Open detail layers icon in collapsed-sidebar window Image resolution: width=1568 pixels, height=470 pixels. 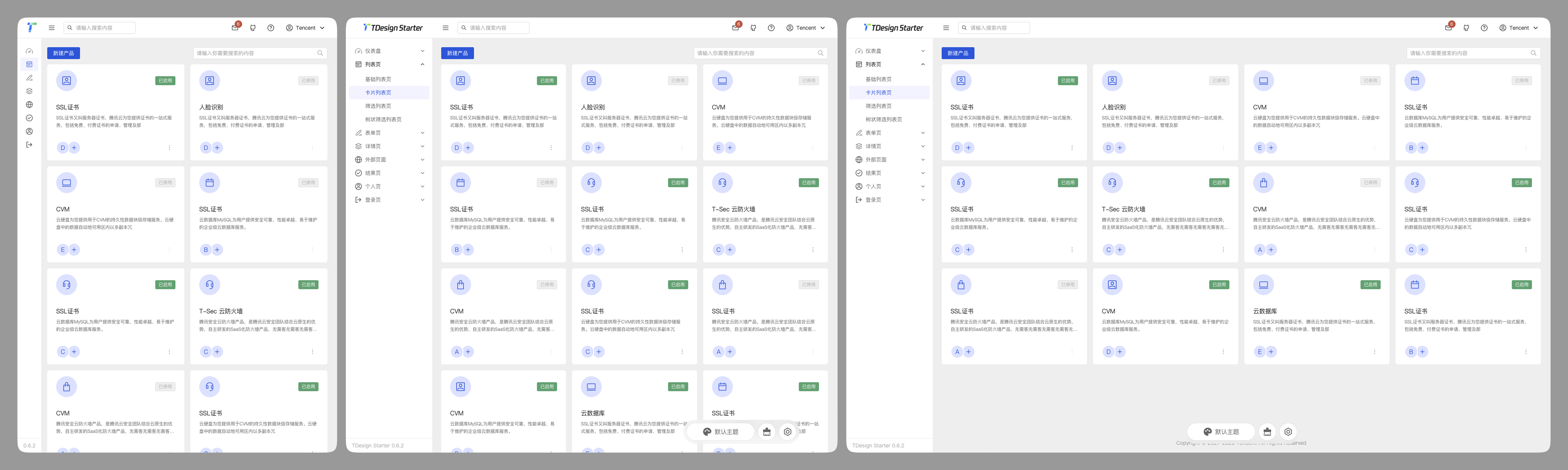pyautogui.click(x=29, y=91)
